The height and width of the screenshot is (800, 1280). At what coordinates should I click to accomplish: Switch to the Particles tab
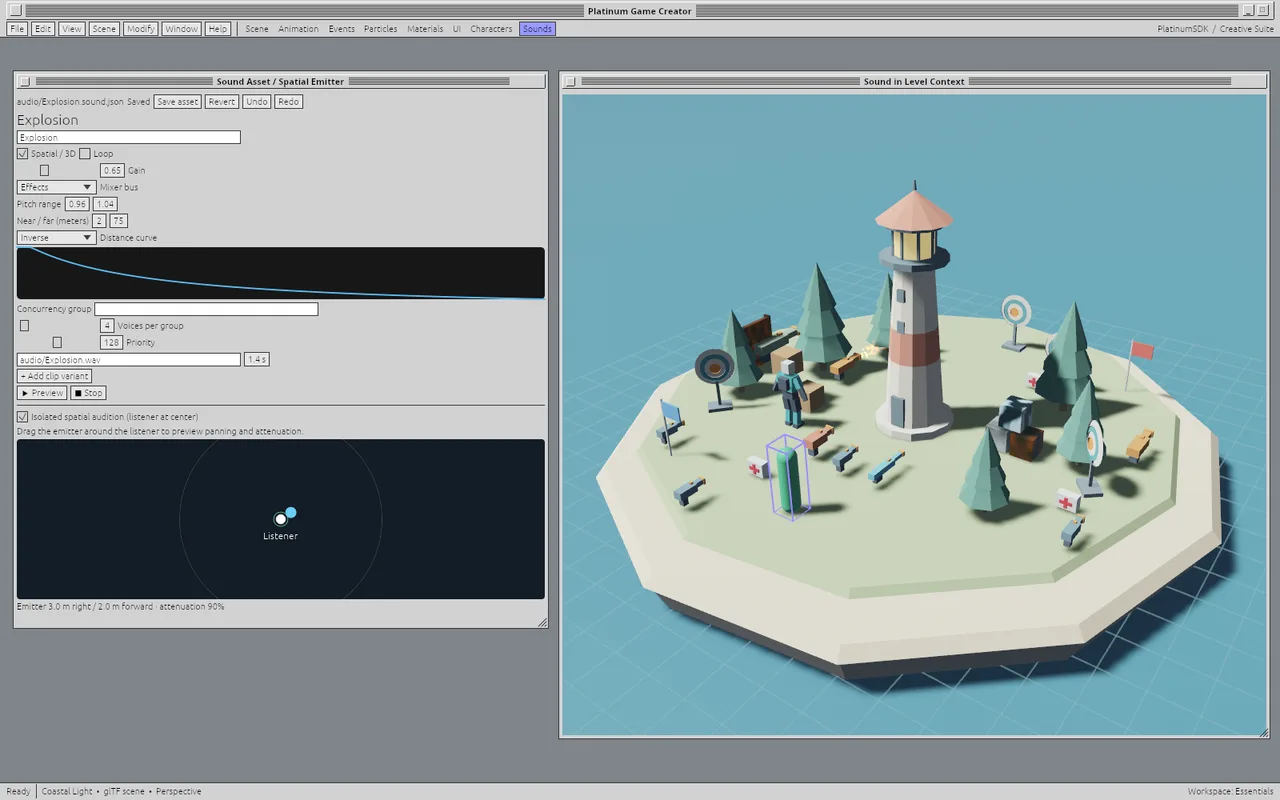381,29
